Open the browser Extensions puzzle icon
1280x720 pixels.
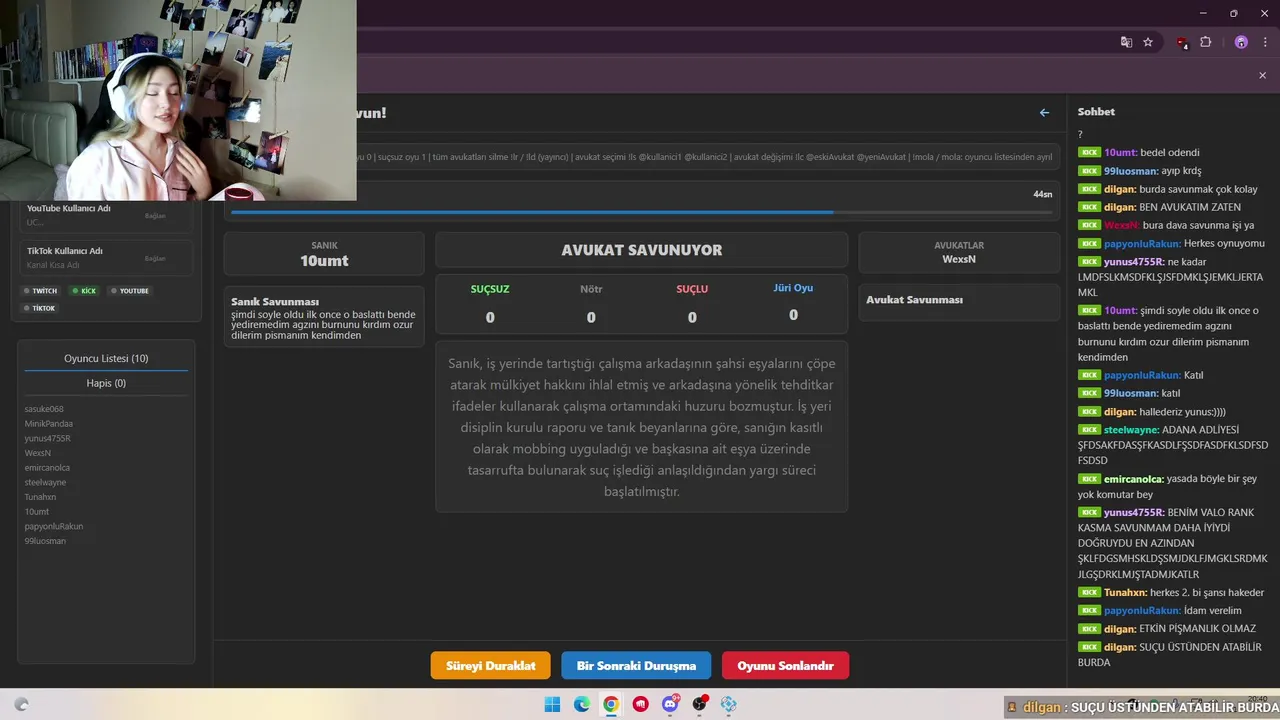[x=1205, y=42]
